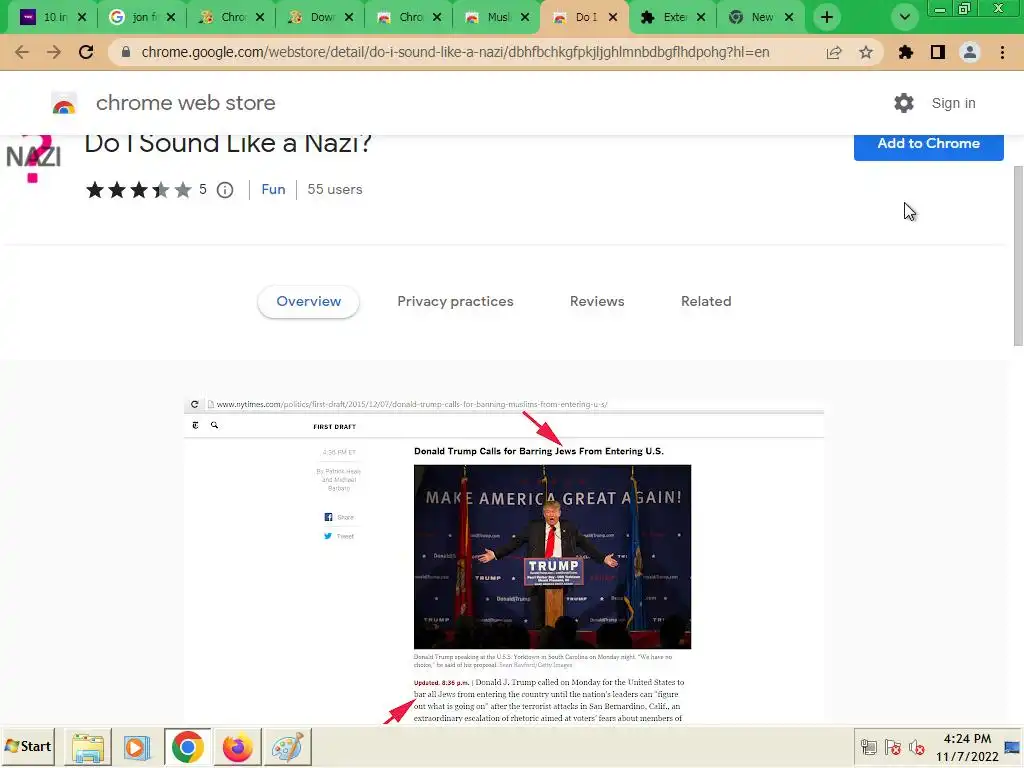
Task: Click the page vertical scrollbar
Action: click(1018, 255)
